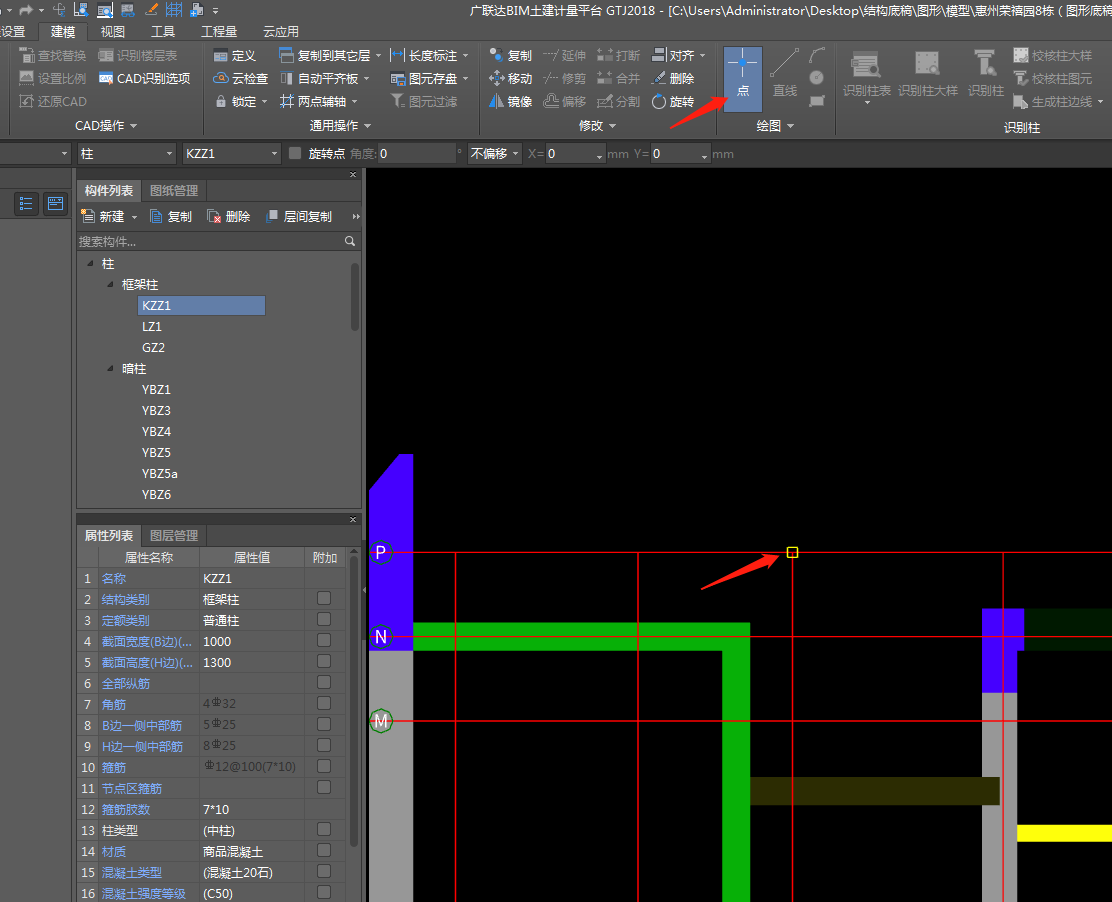Image resolution: width=1112 pixels, height=902 pixels.
Task: Click the 分割 (split) tool
Action: click(x=618, y=101)
